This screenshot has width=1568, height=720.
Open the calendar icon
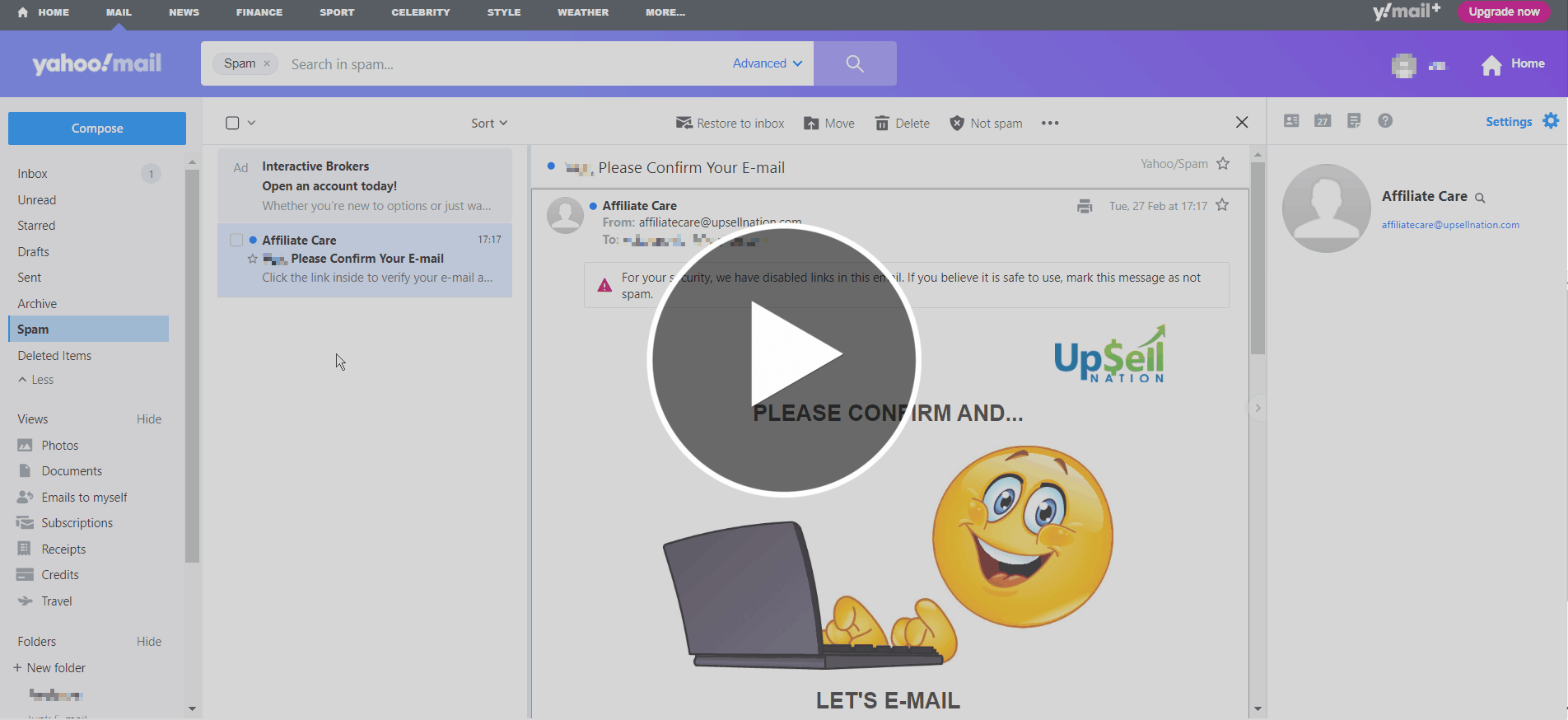[x=1323, y=121]
